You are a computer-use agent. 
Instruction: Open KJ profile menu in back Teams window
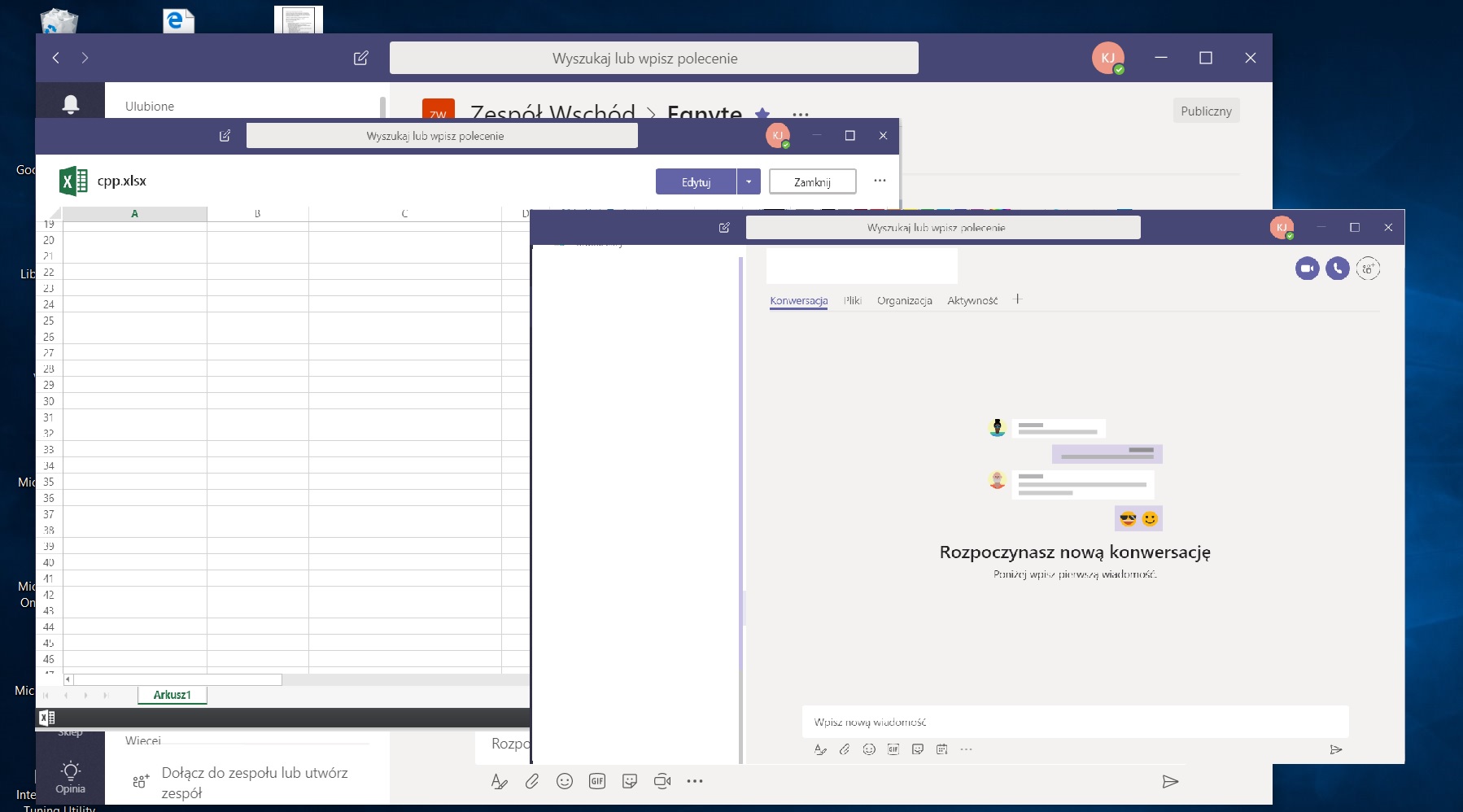(x=1107, y=58)
